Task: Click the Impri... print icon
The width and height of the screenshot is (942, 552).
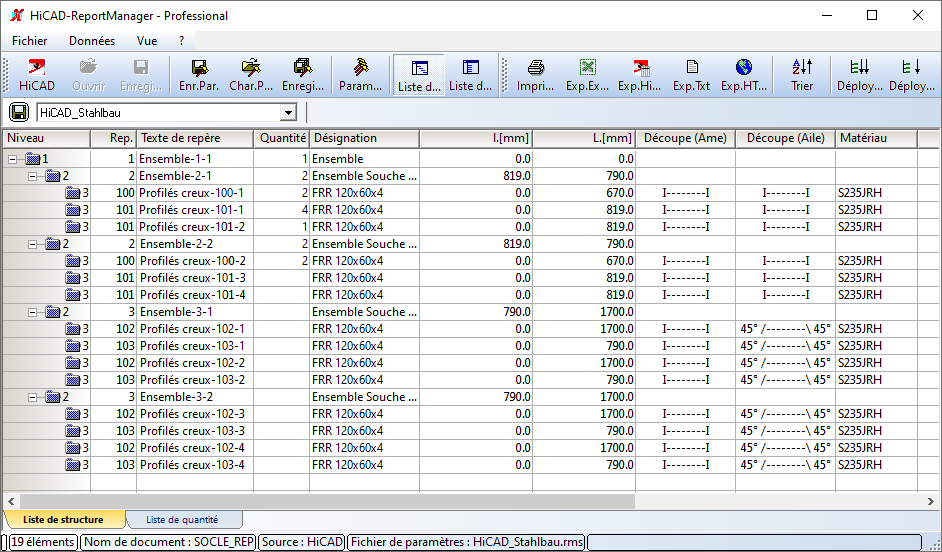Action: (536, 75)
